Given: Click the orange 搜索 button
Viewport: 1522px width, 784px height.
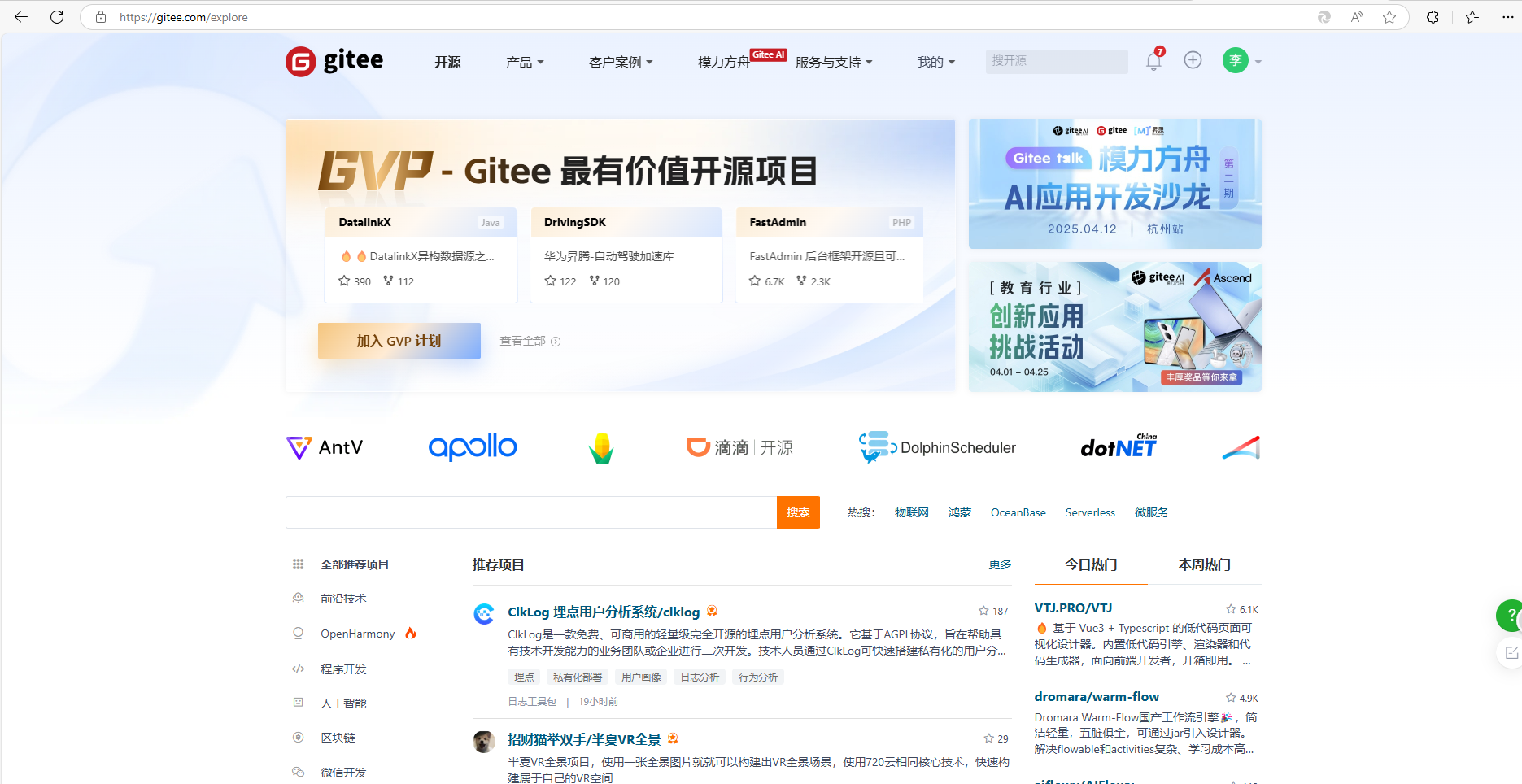Looking at the screenshot, I should [x=798, y=512].
